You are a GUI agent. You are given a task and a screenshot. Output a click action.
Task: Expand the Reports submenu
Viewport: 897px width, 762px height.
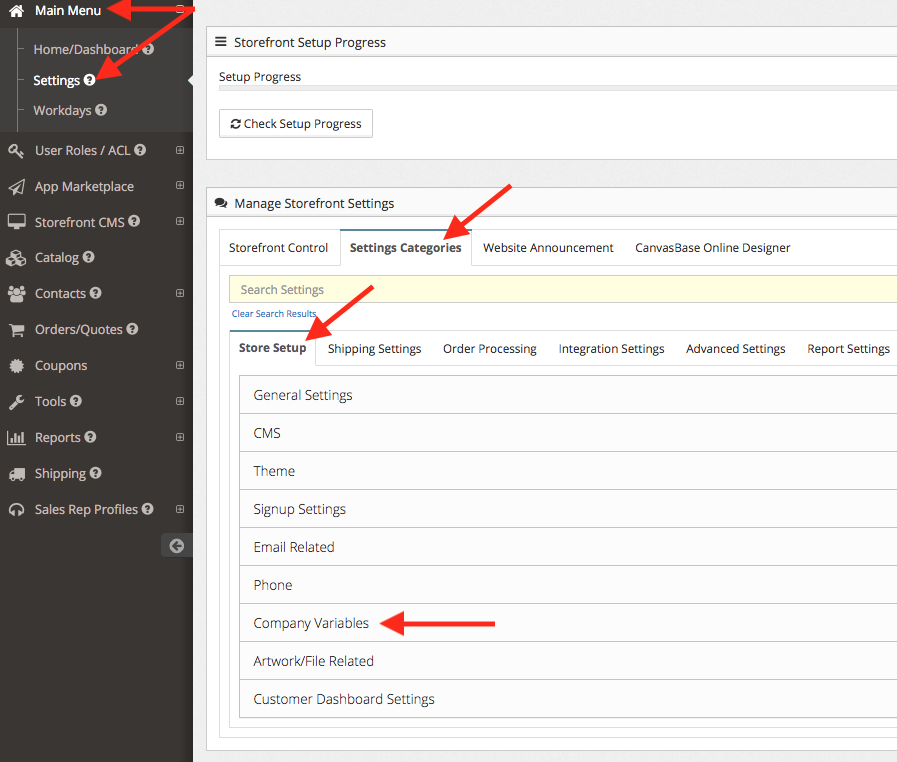click(x=180, y=438)
